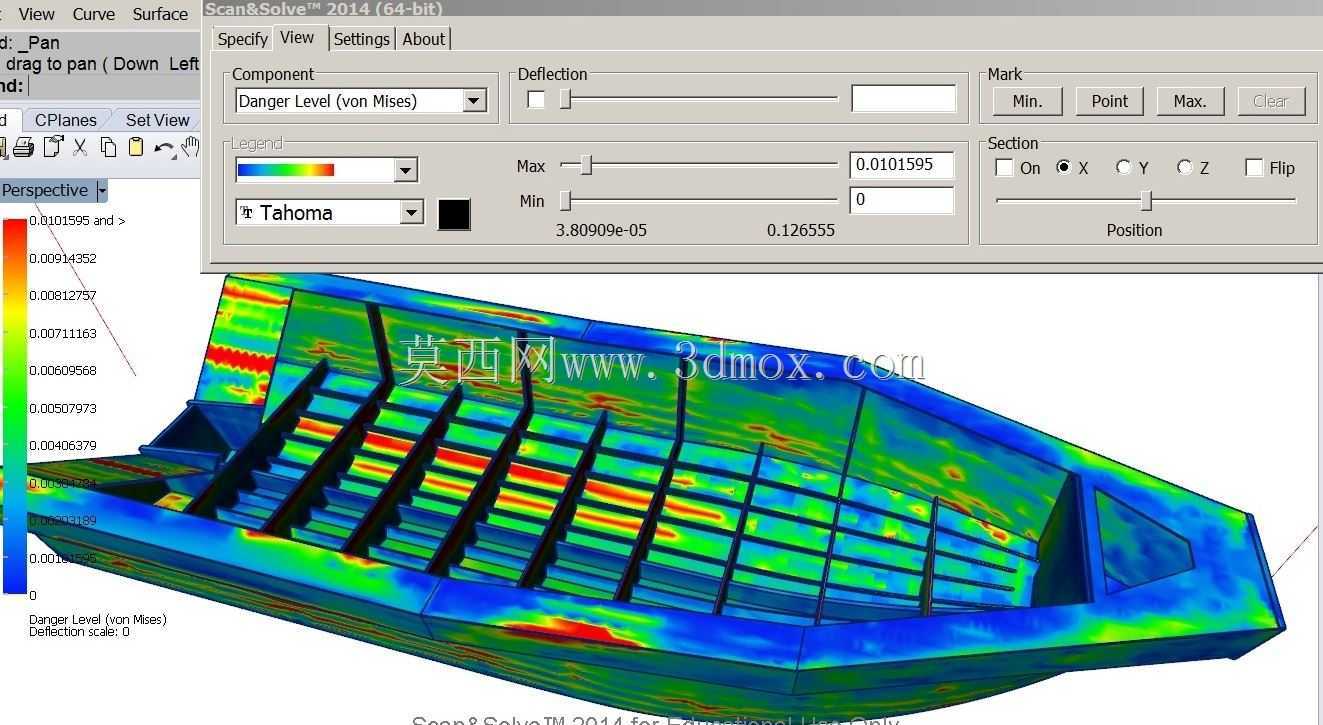1323x725 pixels.
Task: Click 'Danger Level (von Mises)' legend caption
Action: coord(98,619)
